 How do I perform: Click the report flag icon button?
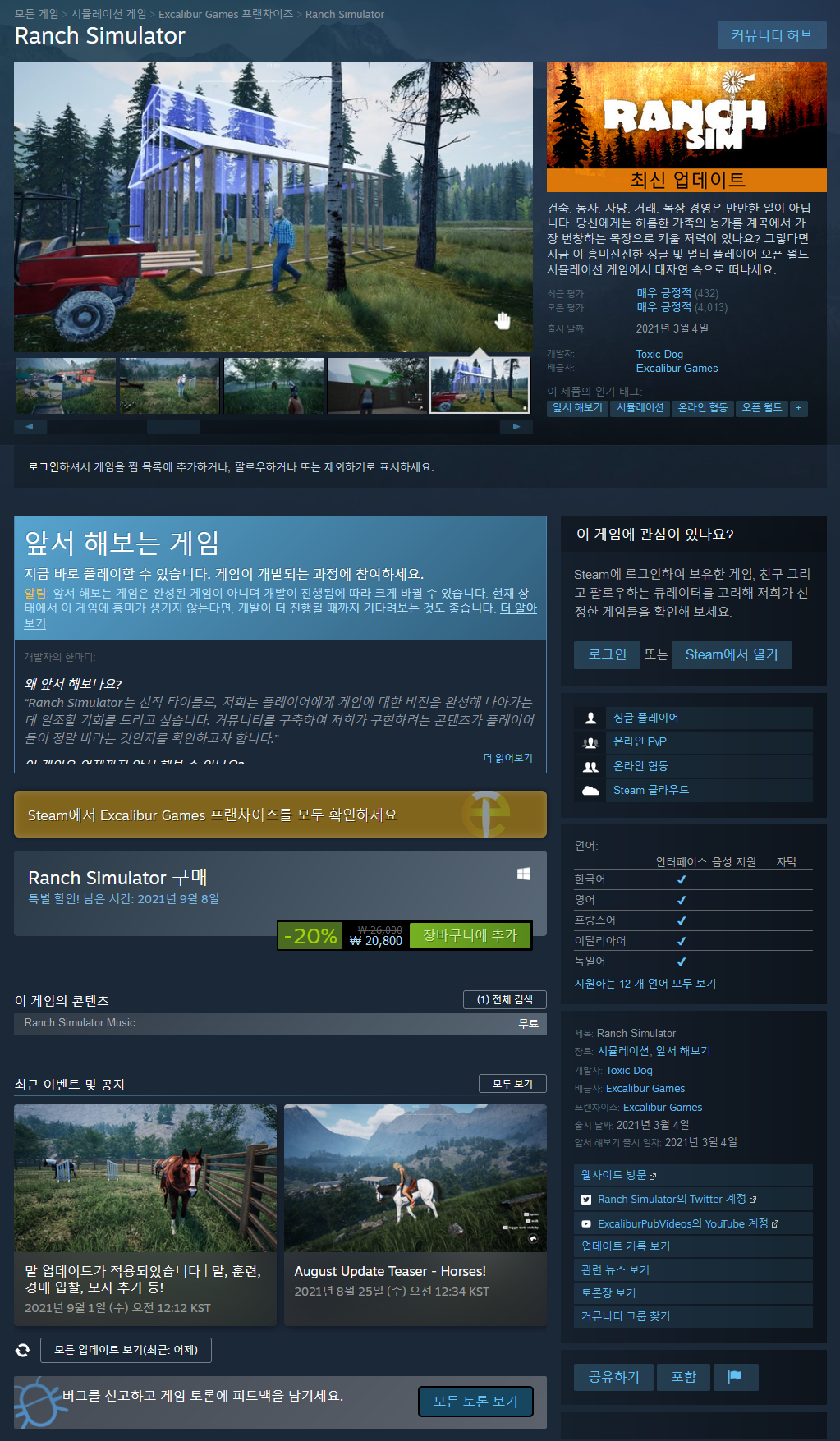tap(735, 1377)
